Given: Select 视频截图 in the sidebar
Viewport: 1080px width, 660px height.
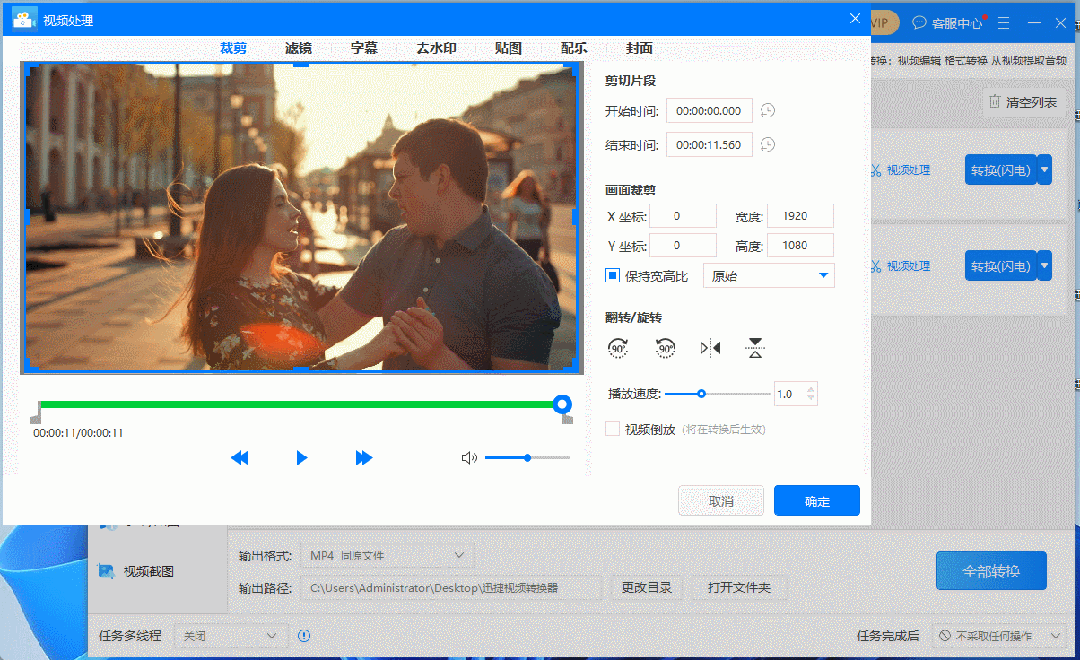Looking at the screenshot, I should [136, 571].
